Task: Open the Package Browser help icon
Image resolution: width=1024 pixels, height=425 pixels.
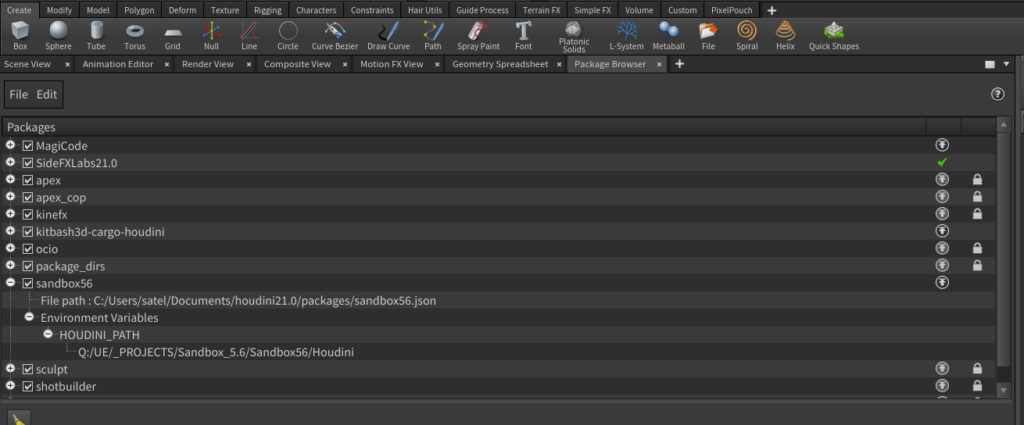Action: pyautogui.click(x=996, y=94)
